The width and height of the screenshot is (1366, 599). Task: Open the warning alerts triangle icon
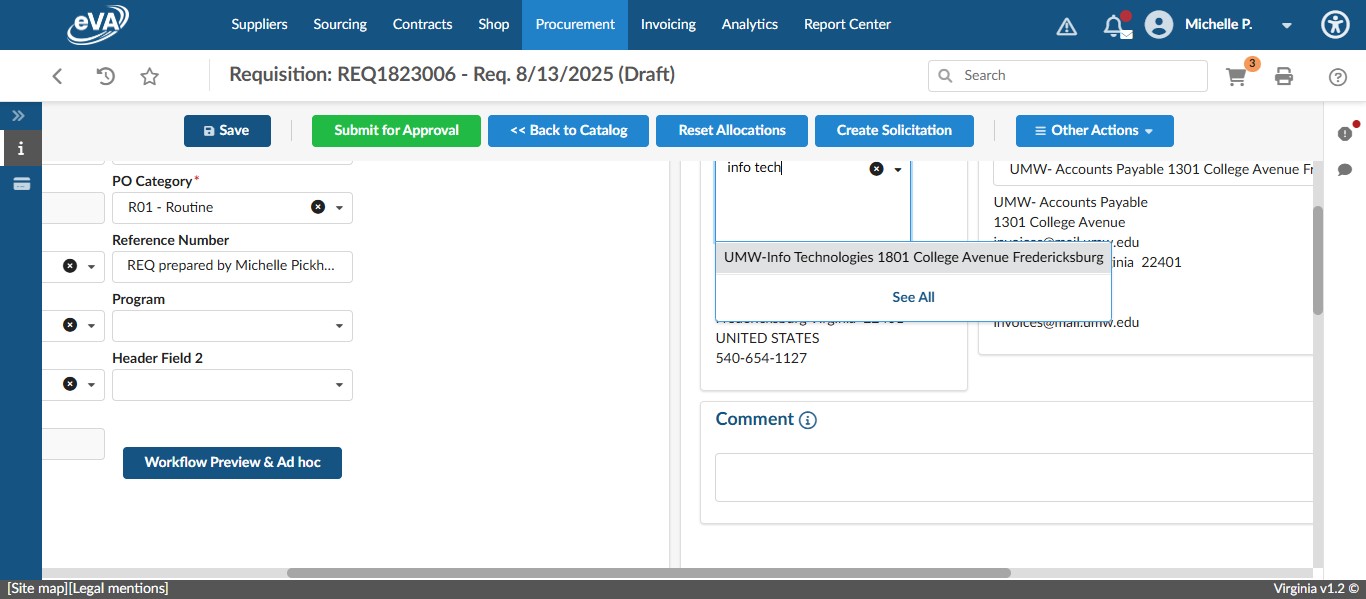1067,26
